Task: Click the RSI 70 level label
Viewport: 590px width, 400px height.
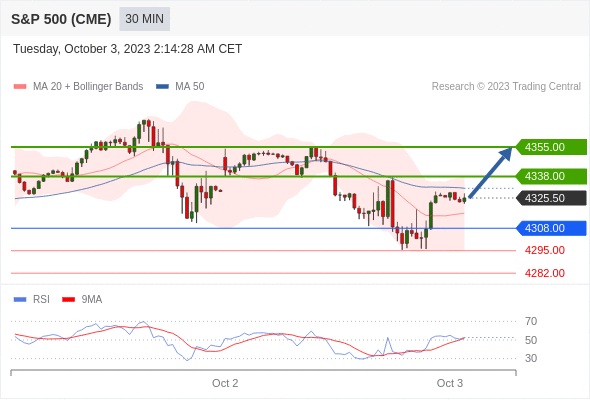Action: pyautogui.click(x=531, y=321)
